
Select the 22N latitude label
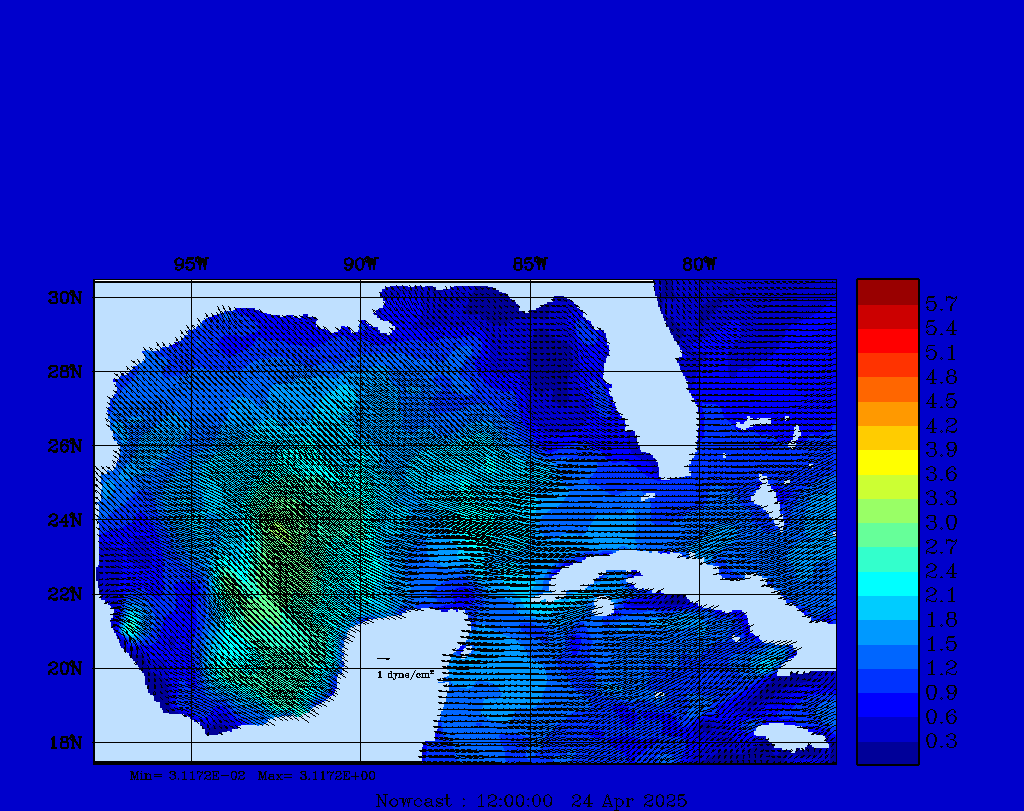pyautogui.click(x=64, y=594)
